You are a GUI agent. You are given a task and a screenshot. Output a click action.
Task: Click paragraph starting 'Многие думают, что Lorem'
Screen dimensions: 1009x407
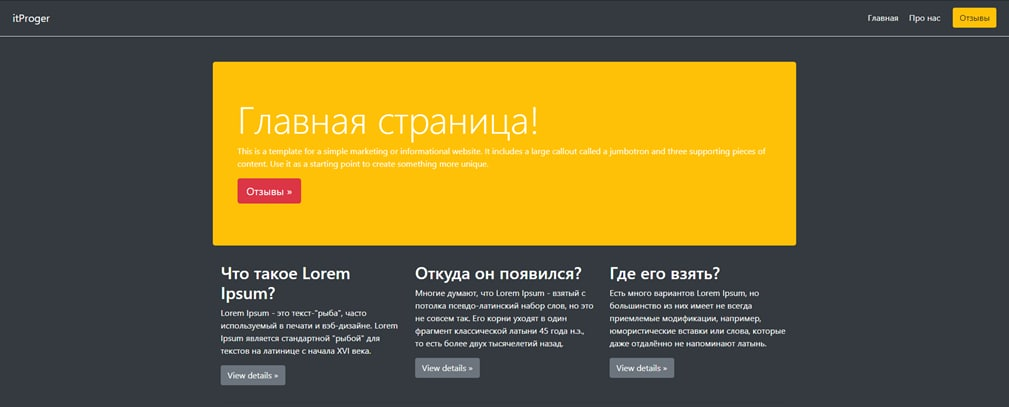(504, 319)
